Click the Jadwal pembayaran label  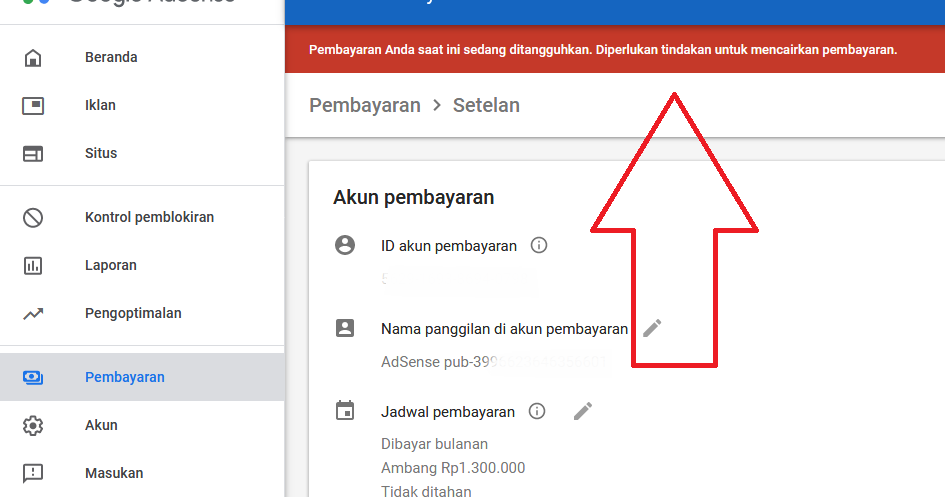(448, 412)
